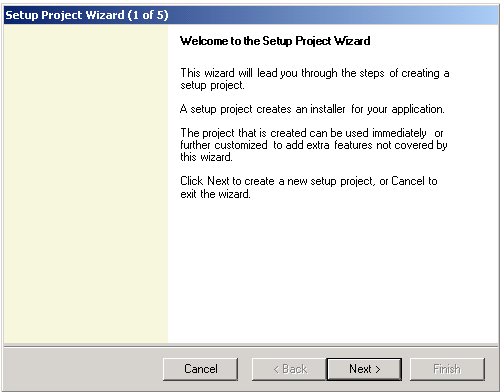Click the separator line above the buttons
This screenshot has height=392, width=504.
pos(251,346)
